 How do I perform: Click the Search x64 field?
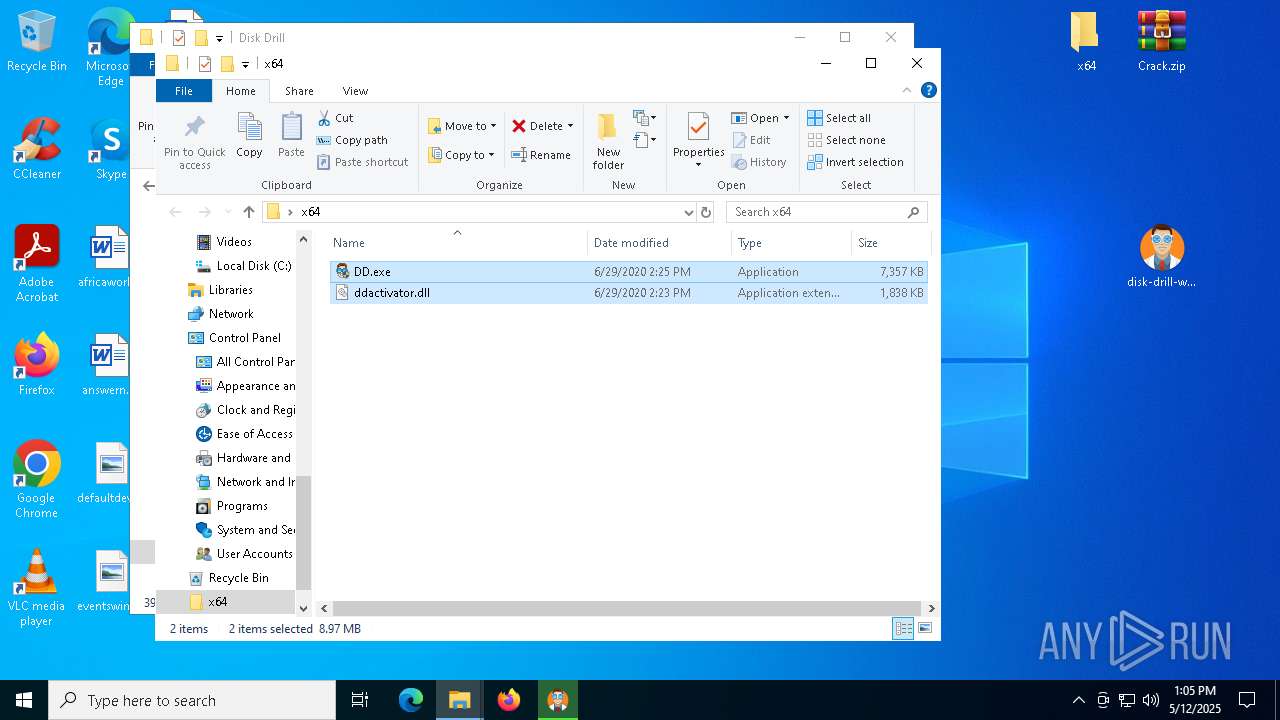tap(827, 212)
